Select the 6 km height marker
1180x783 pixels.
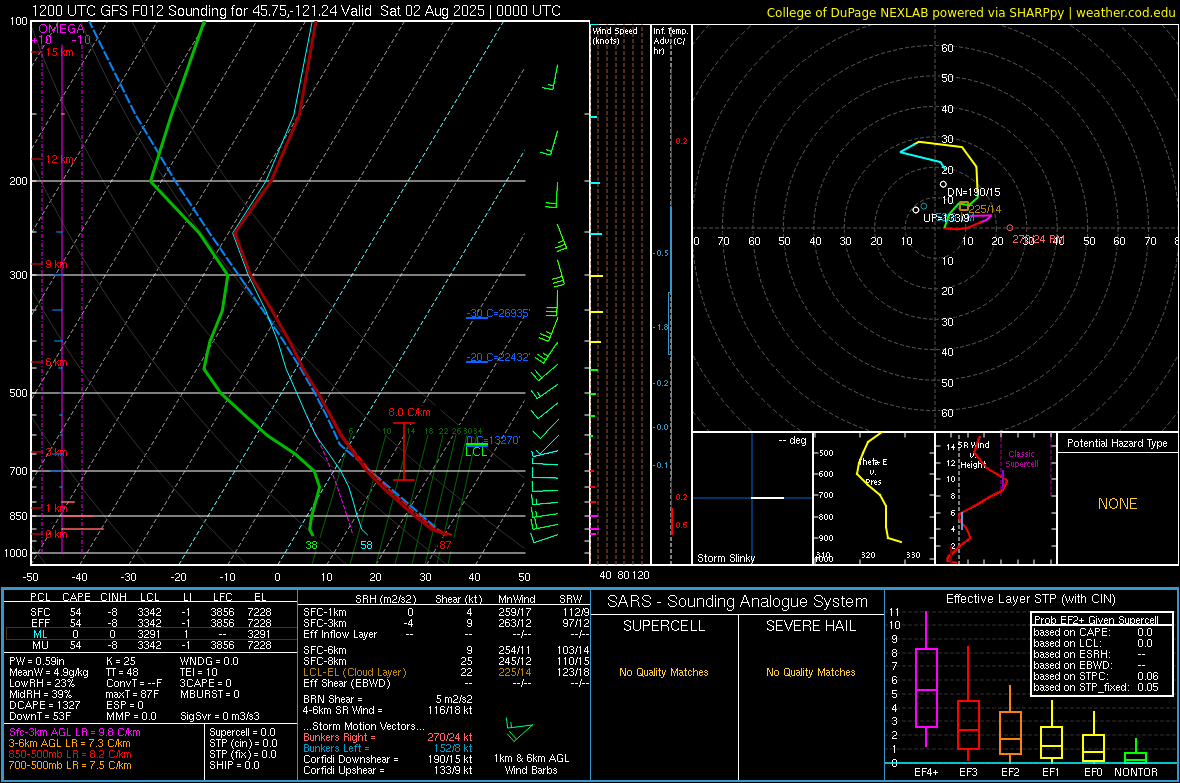tap(56, 363)
